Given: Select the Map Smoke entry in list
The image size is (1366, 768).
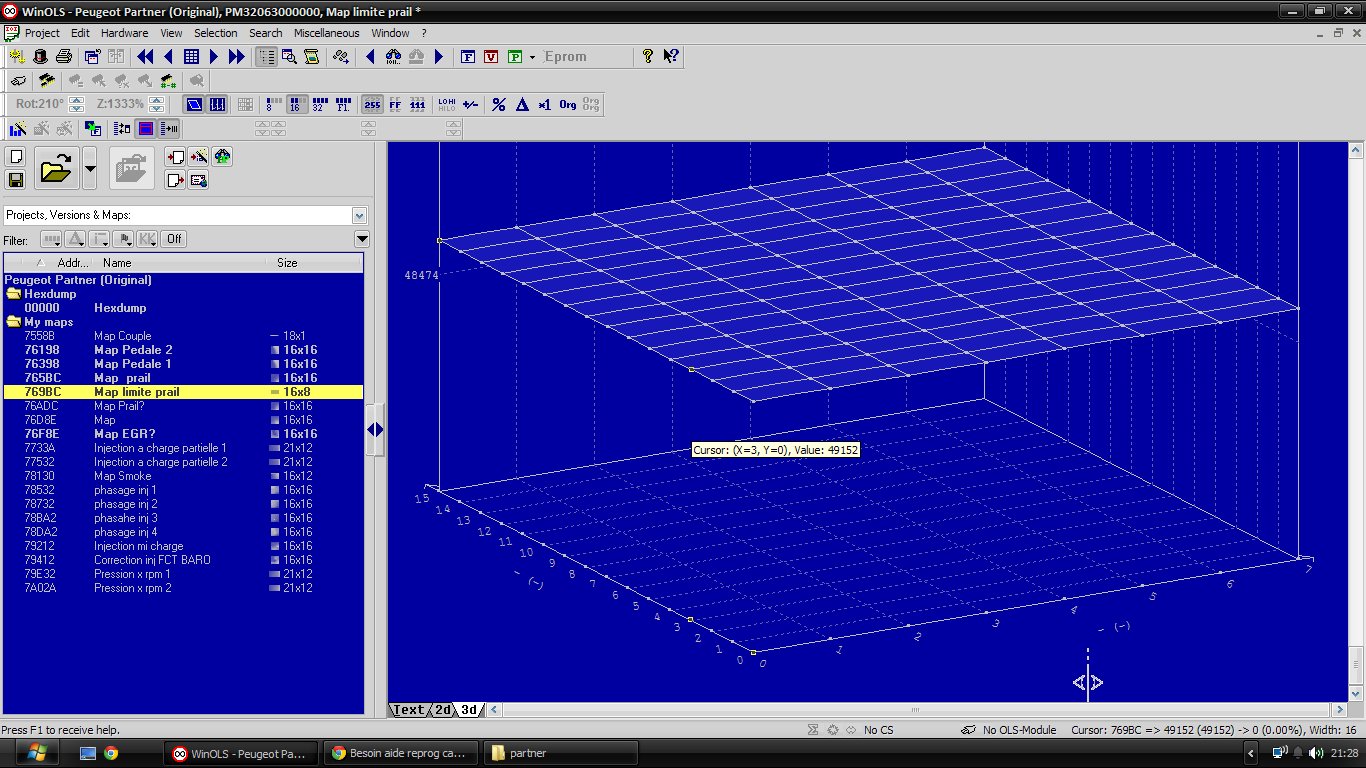Looking at the screenshot, I should tap(122, 476).
